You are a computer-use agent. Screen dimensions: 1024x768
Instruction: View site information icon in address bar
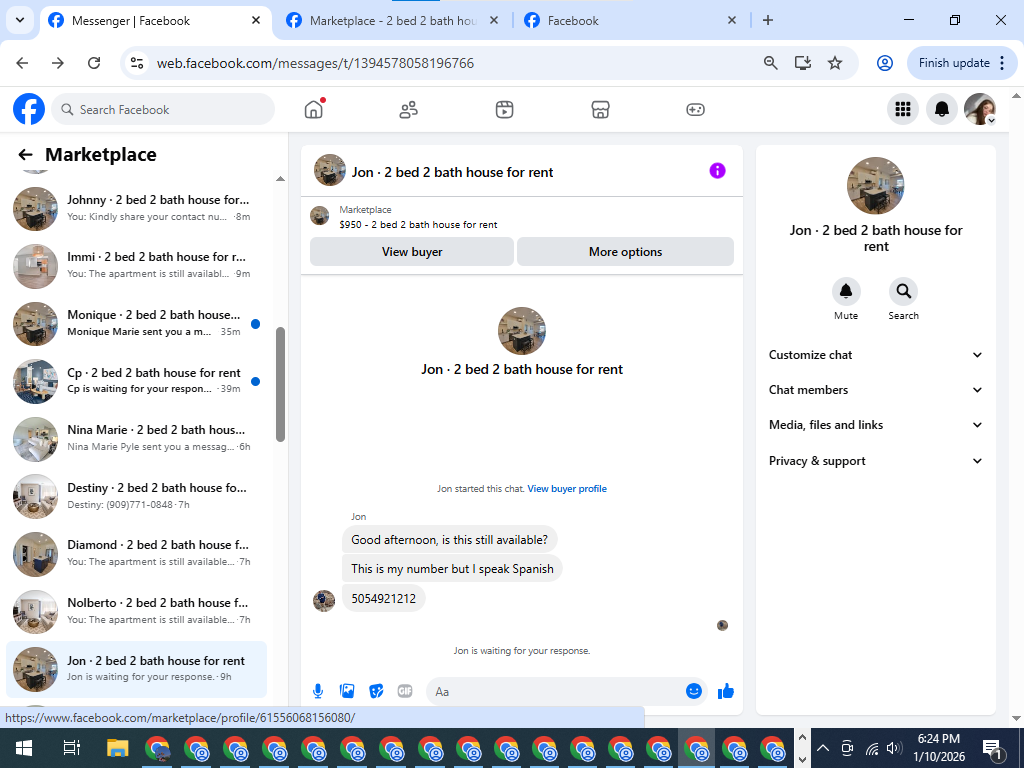(137, 63)
